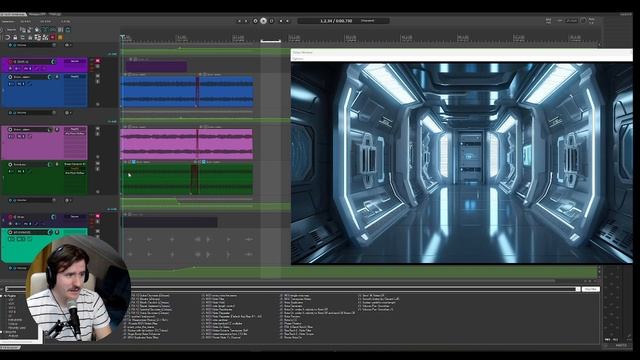Click the red mute button beside the bright purple track
Image resolution: width=640 pixels, height=360 pixels.
click(98, 61)
